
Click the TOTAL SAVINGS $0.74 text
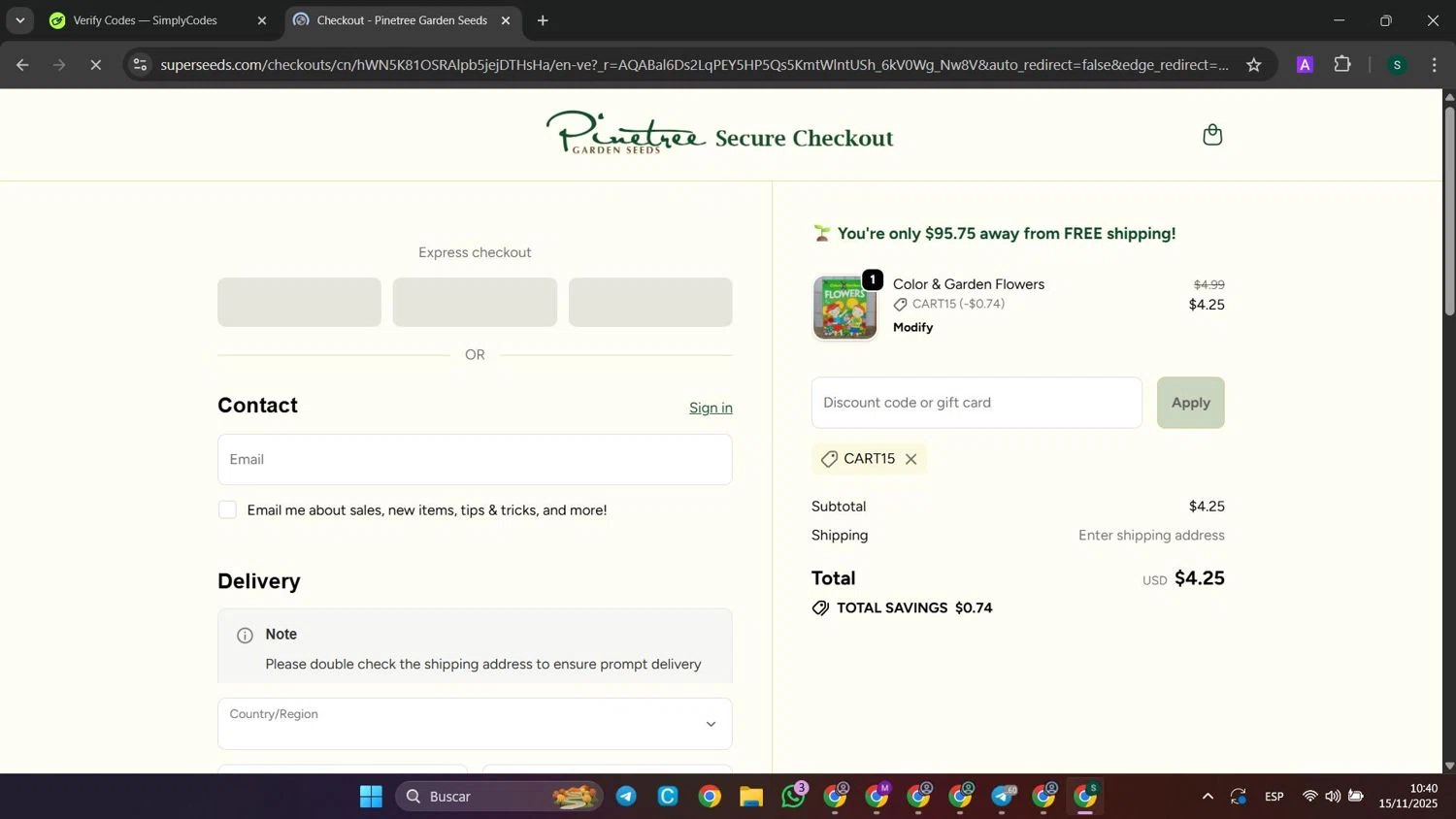[x=914, y=608]
